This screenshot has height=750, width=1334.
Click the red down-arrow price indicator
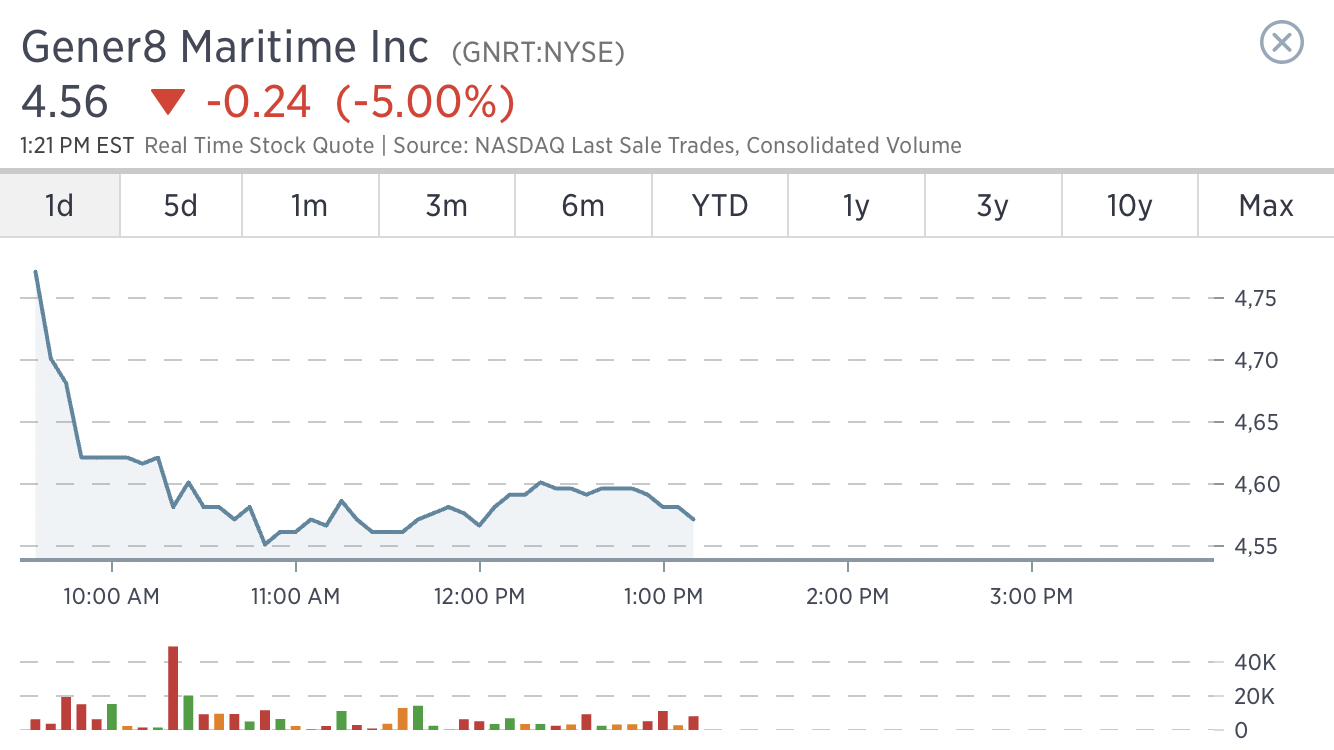[168, 102]
